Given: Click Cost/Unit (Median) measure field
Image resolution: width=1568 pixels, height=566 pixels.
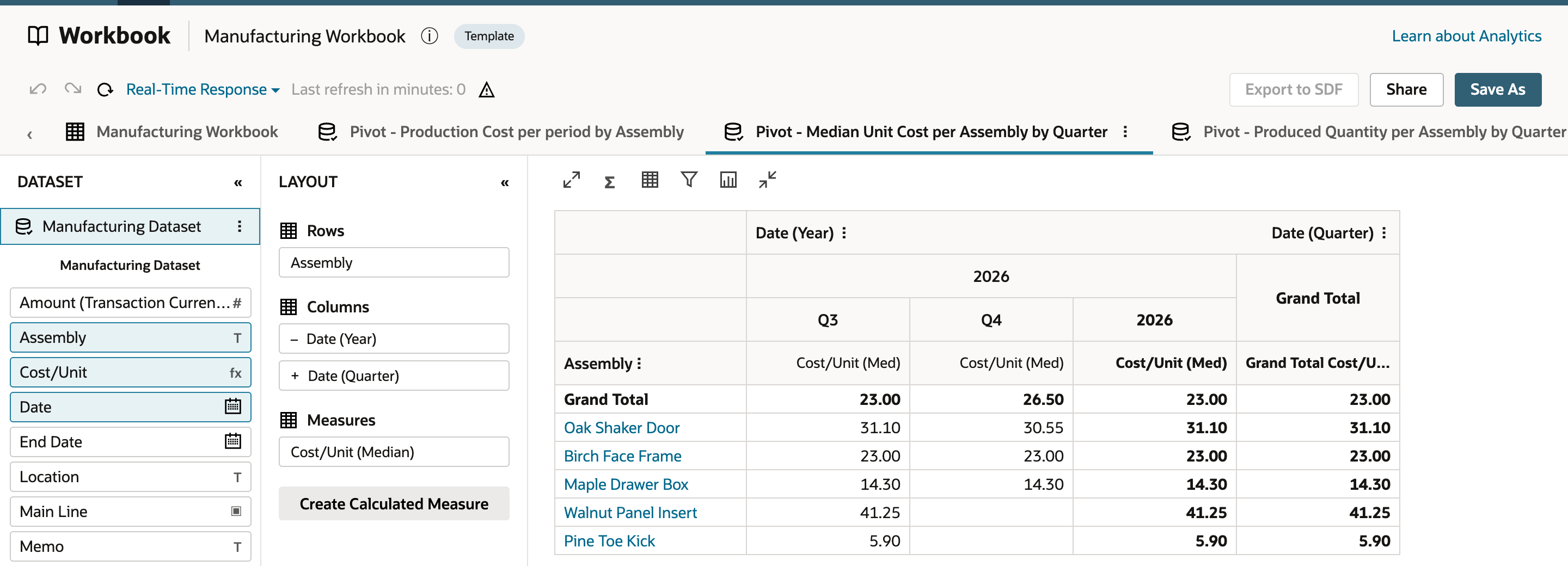Looking at the screenshot, I should click(x=394, y=452).
